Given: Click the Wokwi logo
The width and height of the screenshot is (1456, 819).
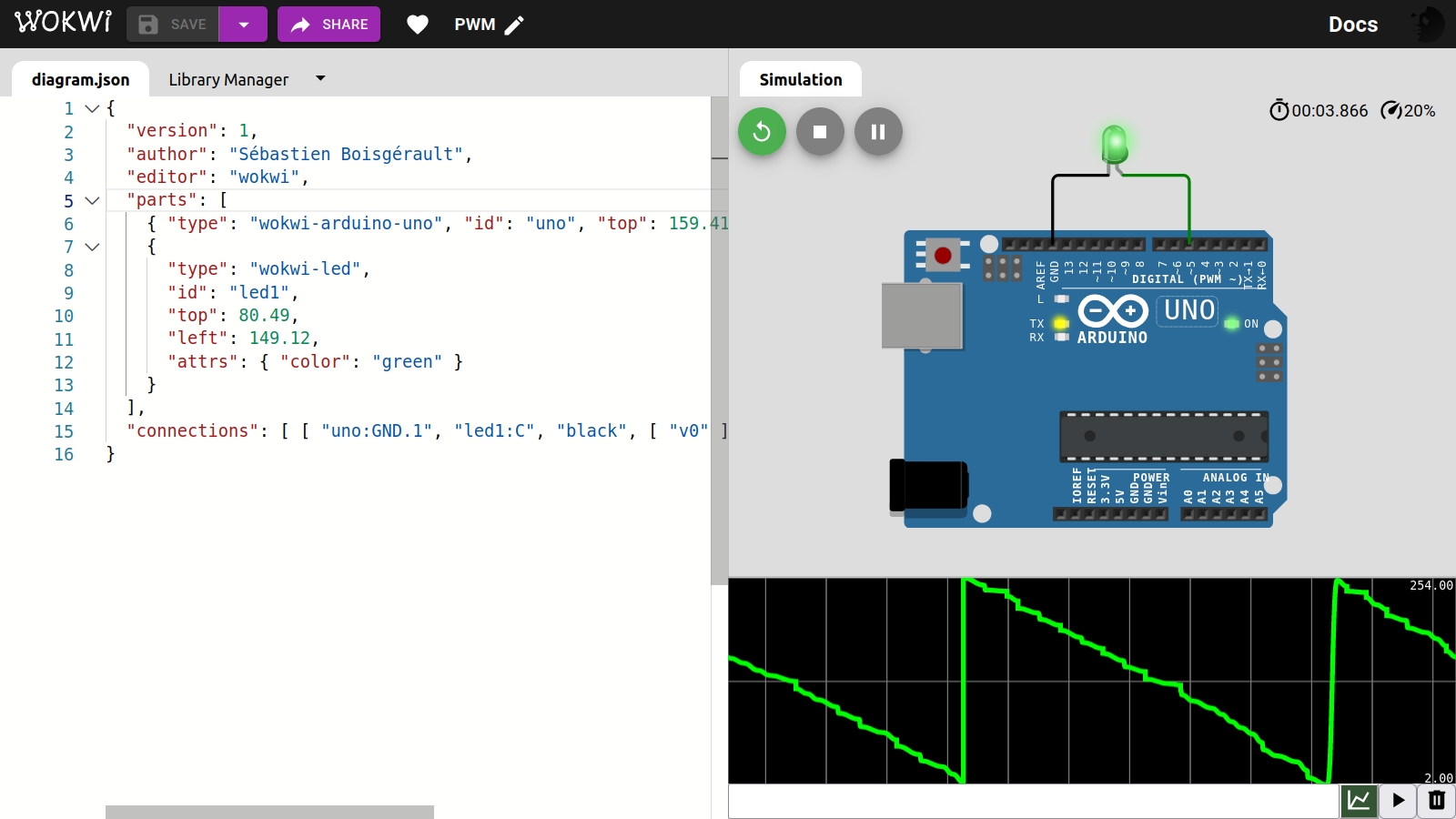Looking at the screenshot, I should 63,22.
